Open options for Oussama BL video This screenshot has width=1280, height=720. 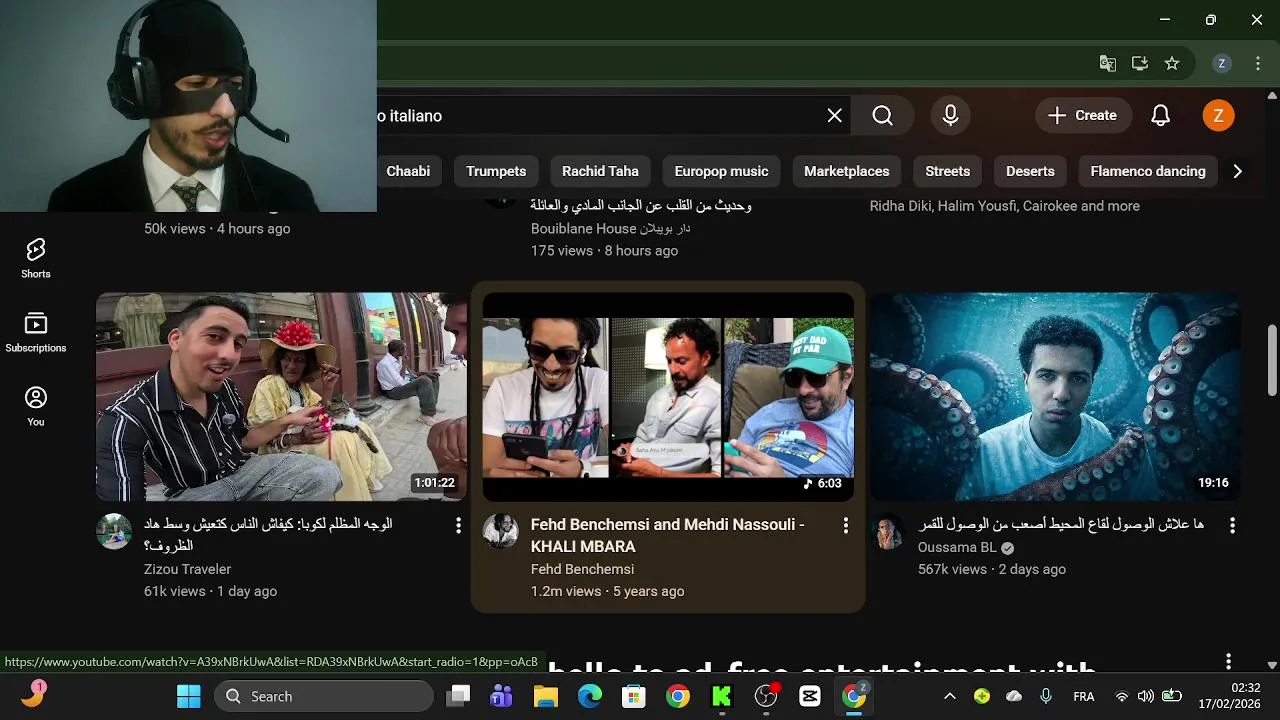coord(1232,525)
